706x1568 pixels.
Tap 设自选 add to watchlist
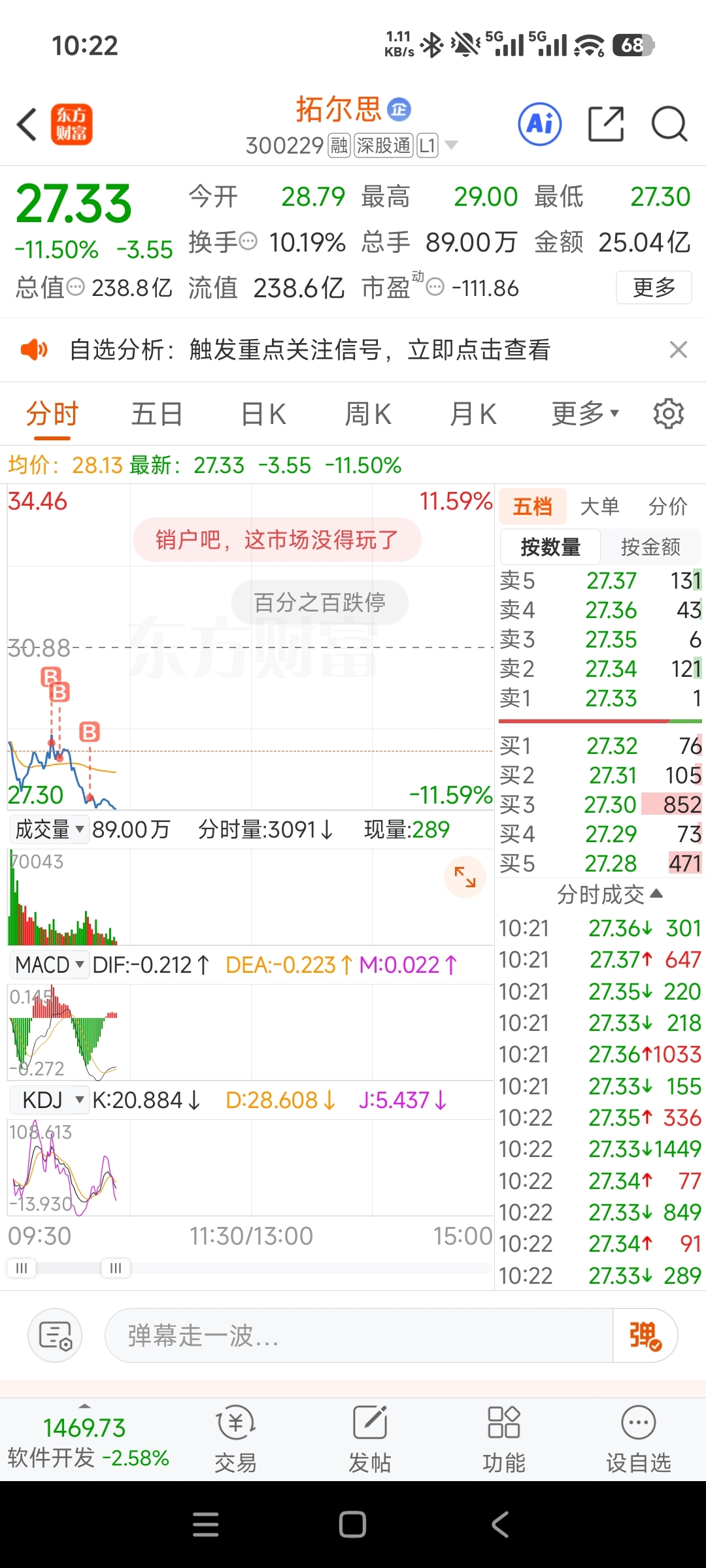639,1438
